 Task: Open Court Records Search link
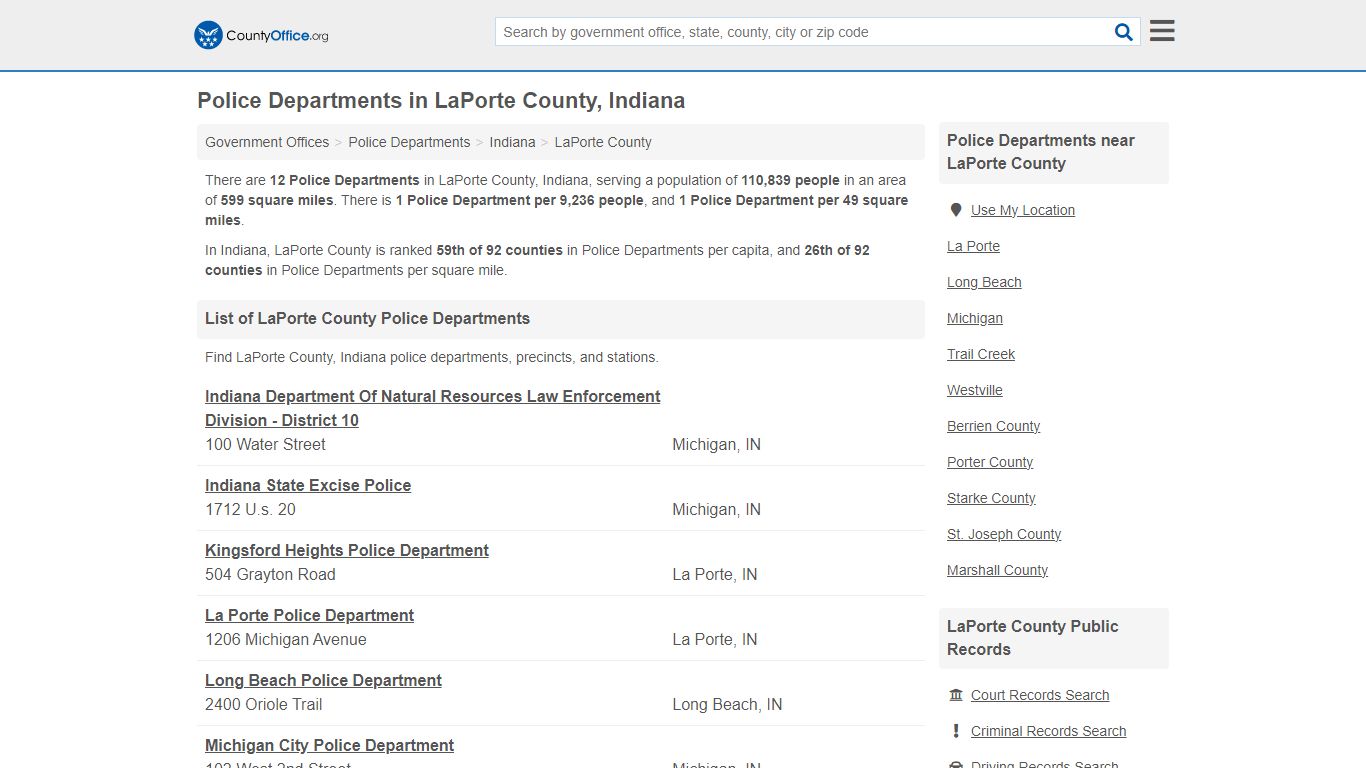click(x=1040, y=695)
